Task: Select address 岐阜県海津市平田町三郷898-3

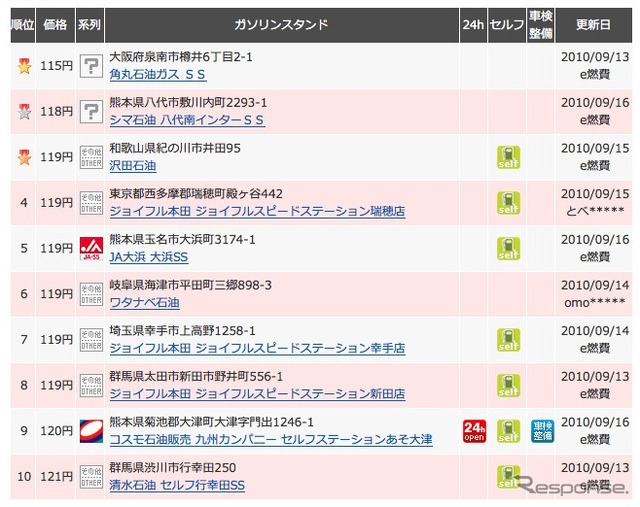Action: (191, 285)
